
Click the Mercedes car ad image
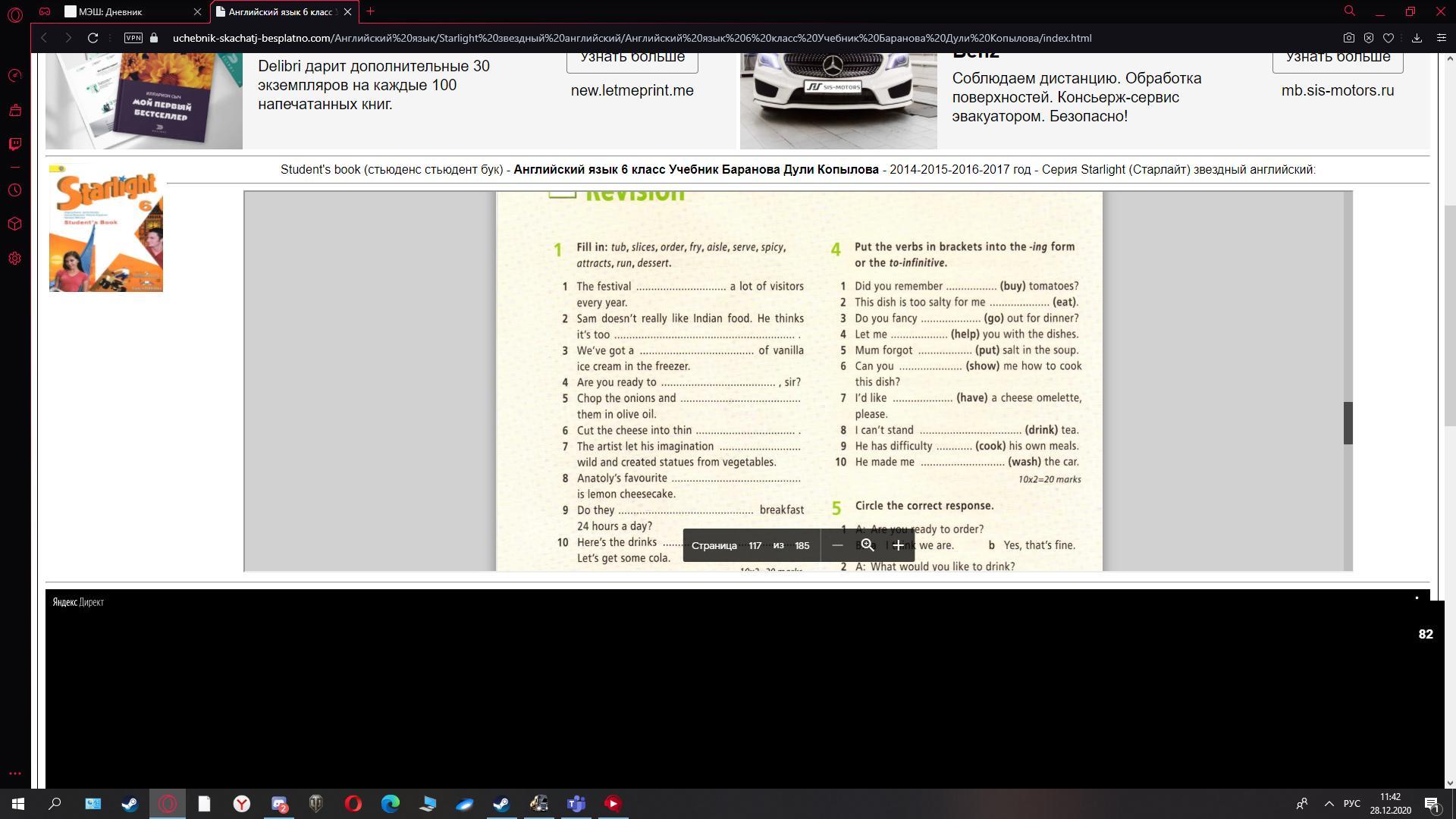(839, 101)
